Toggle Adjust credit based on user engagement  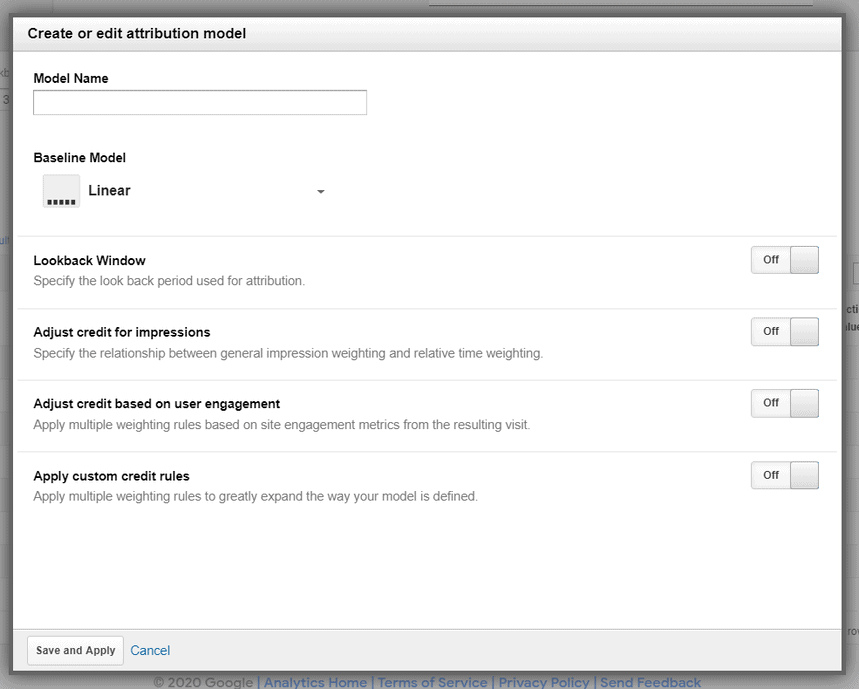point(784,403)
